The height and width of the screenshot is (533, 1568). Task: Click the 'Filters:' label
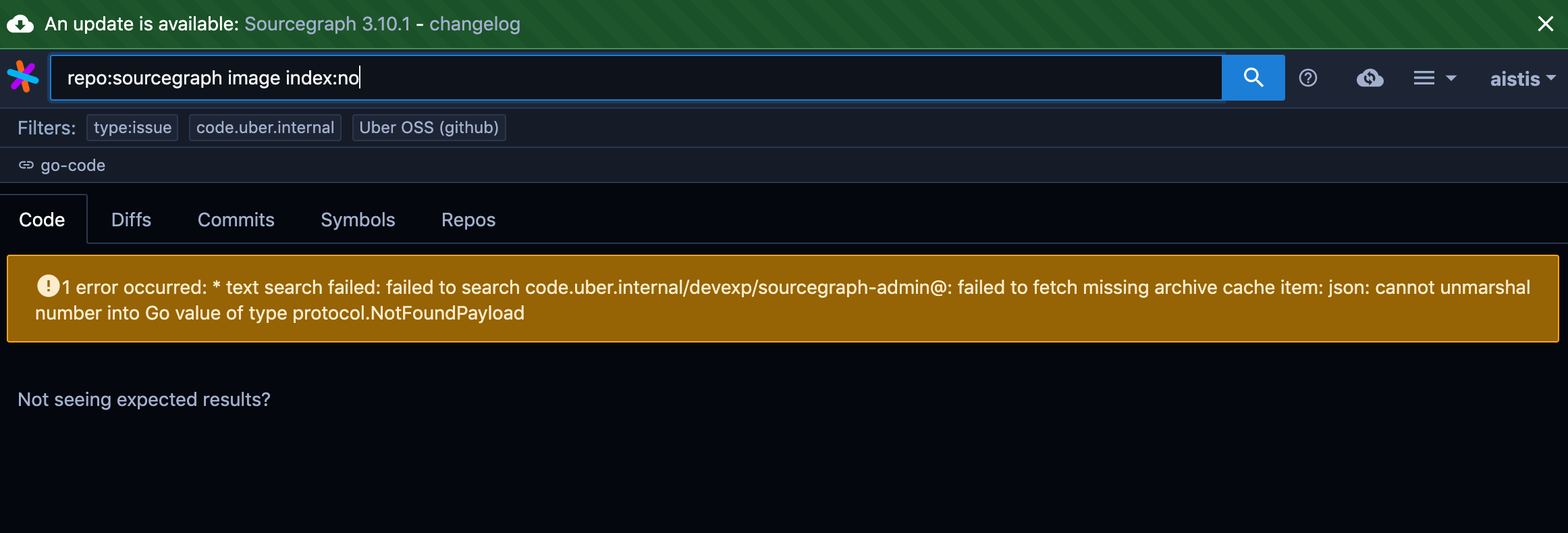tap(47, 128)
